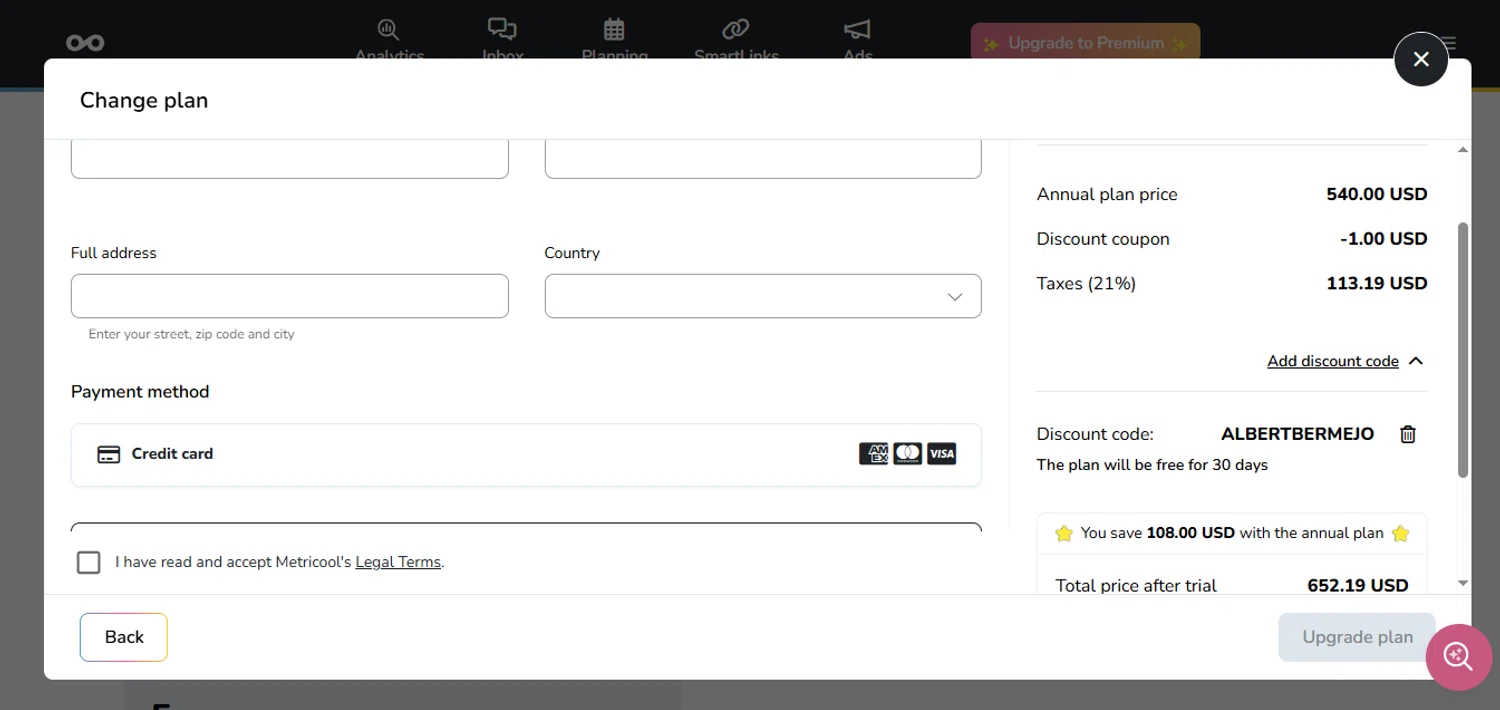Click the 540.00 USD annual plan price
Screen dimensions: 1500x710
(1377, 194)
